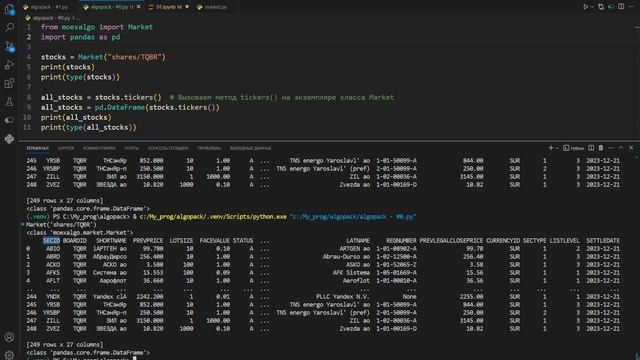The width and height of the screenshot is (640, 360).
Task: Click the 'import pandas as pd' code line
Action: pos(80,37)
